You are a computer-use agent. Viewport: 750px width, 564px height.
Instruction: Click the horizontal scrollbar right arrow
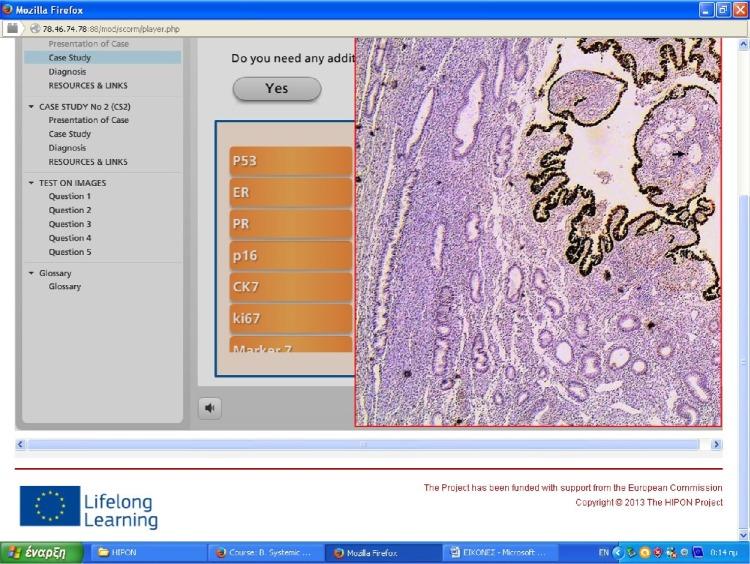(x=716, y=444)
